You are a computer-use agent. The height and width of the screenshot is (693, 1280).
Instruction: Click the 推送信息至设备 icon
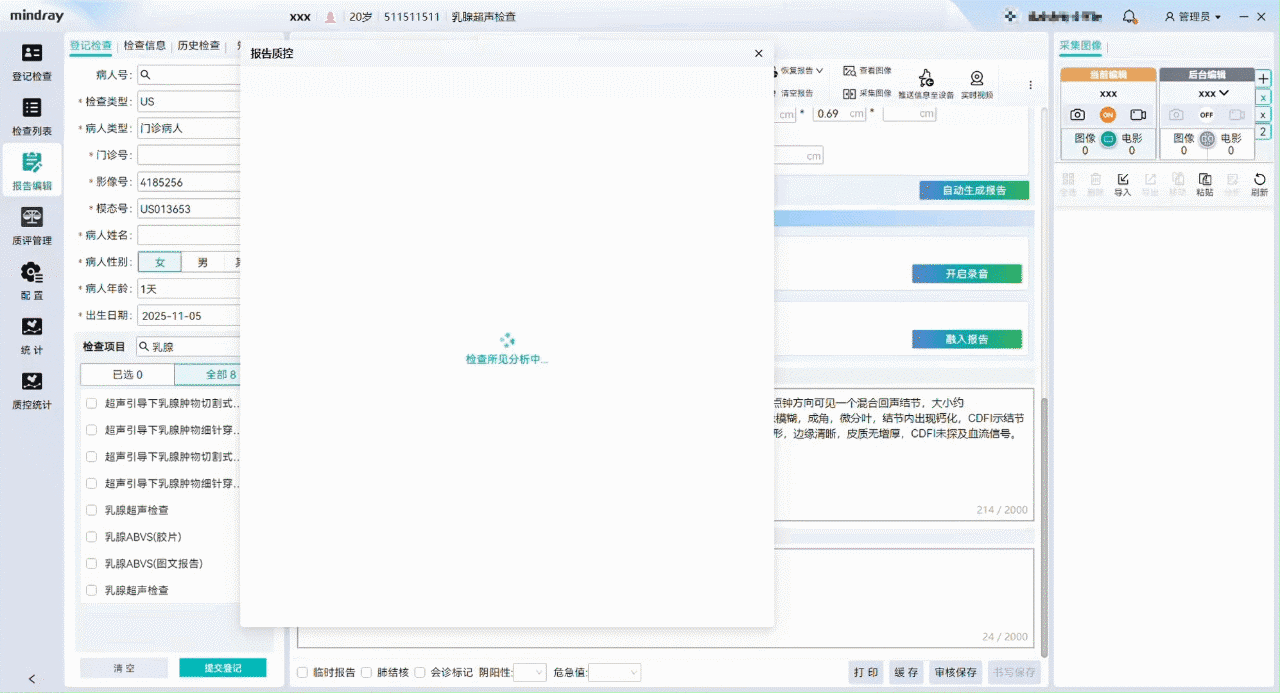(x=925, y=84)
